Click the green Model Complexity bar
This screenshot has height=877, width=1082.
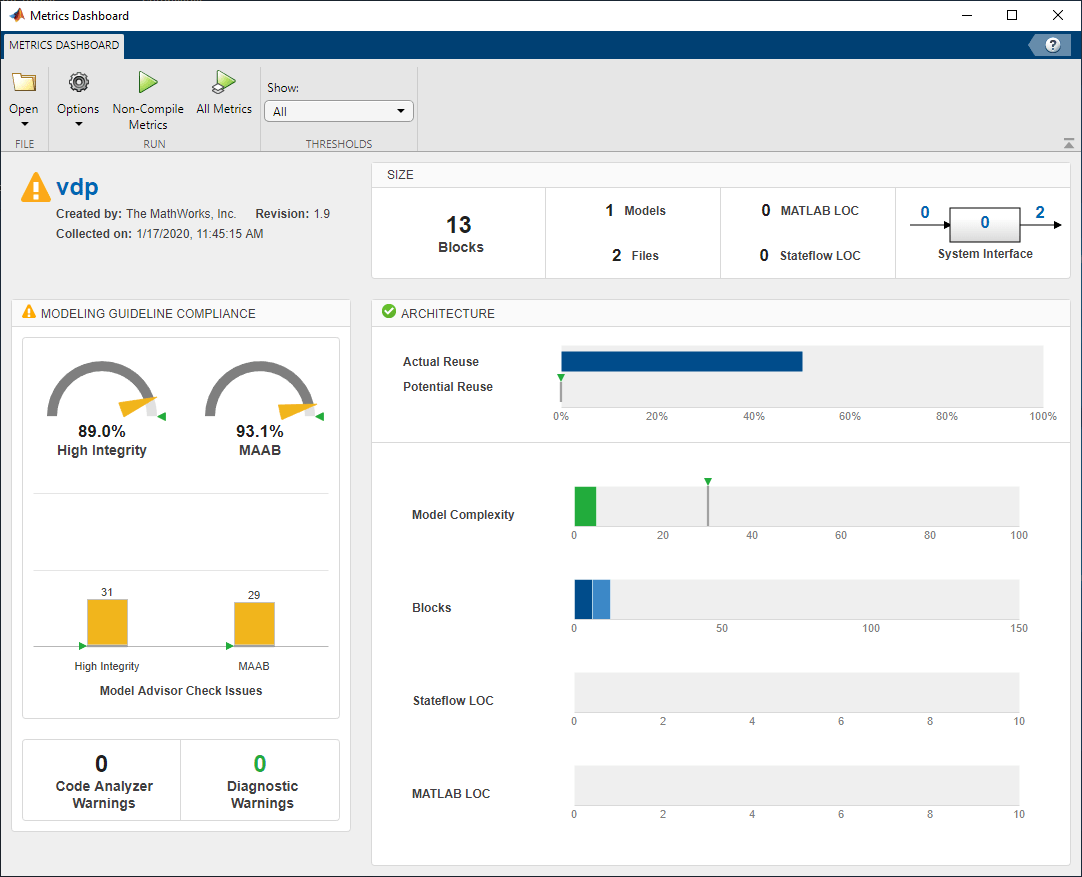point(585,506)
